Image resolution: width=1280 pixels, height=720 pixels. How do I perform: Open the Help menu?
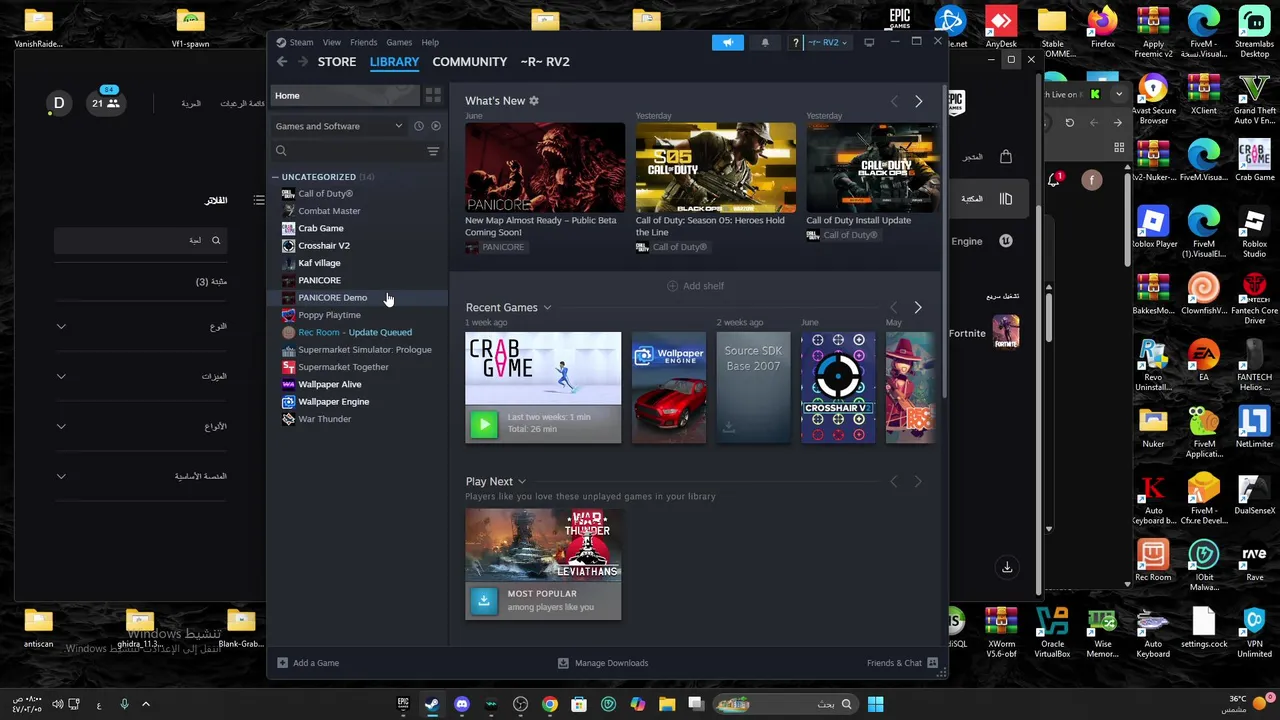coord(430,42)
